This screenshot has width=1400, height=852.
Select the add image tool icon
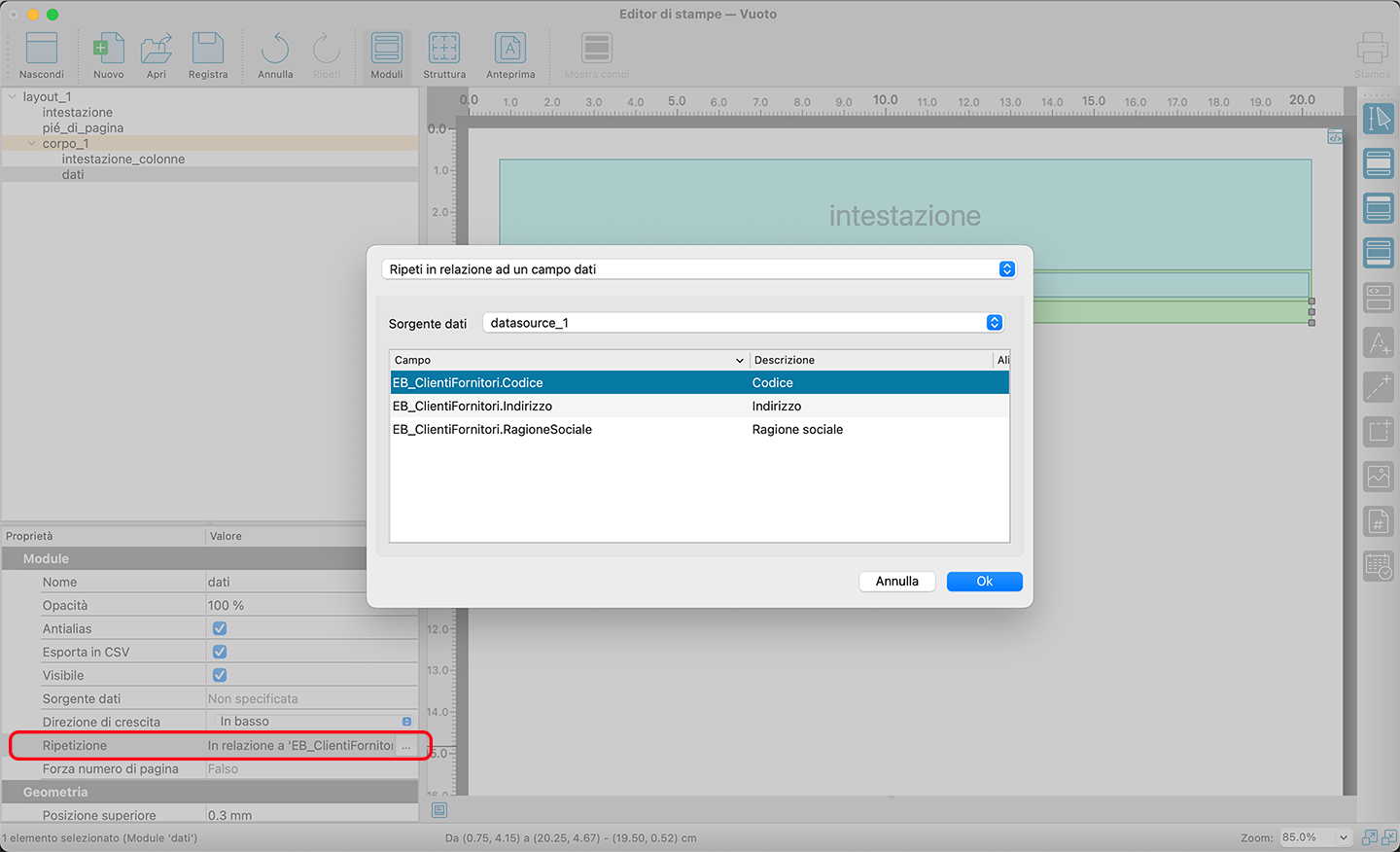click(x=1379, y=476)
